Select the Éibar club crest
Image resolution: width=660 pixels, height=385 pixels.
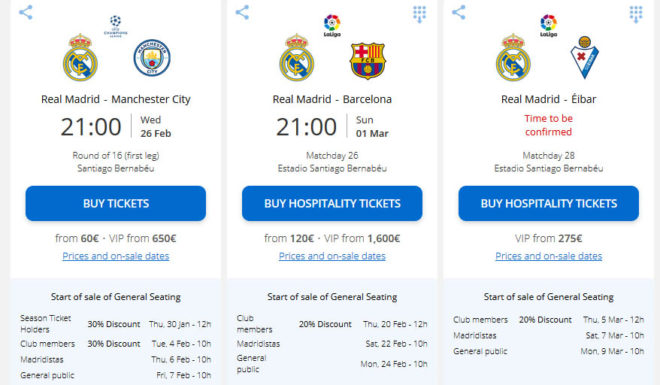click(585, 58)
